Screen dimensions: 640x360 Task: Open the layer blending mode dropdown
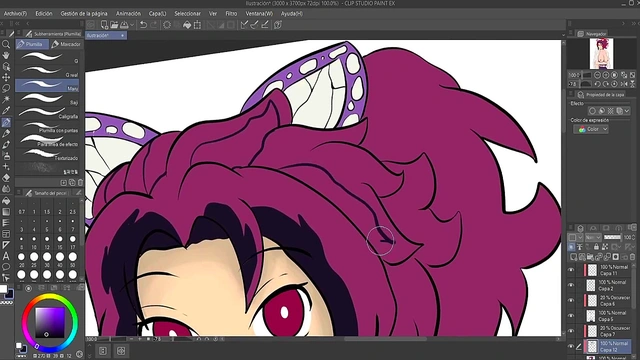[x=593, y=237]
